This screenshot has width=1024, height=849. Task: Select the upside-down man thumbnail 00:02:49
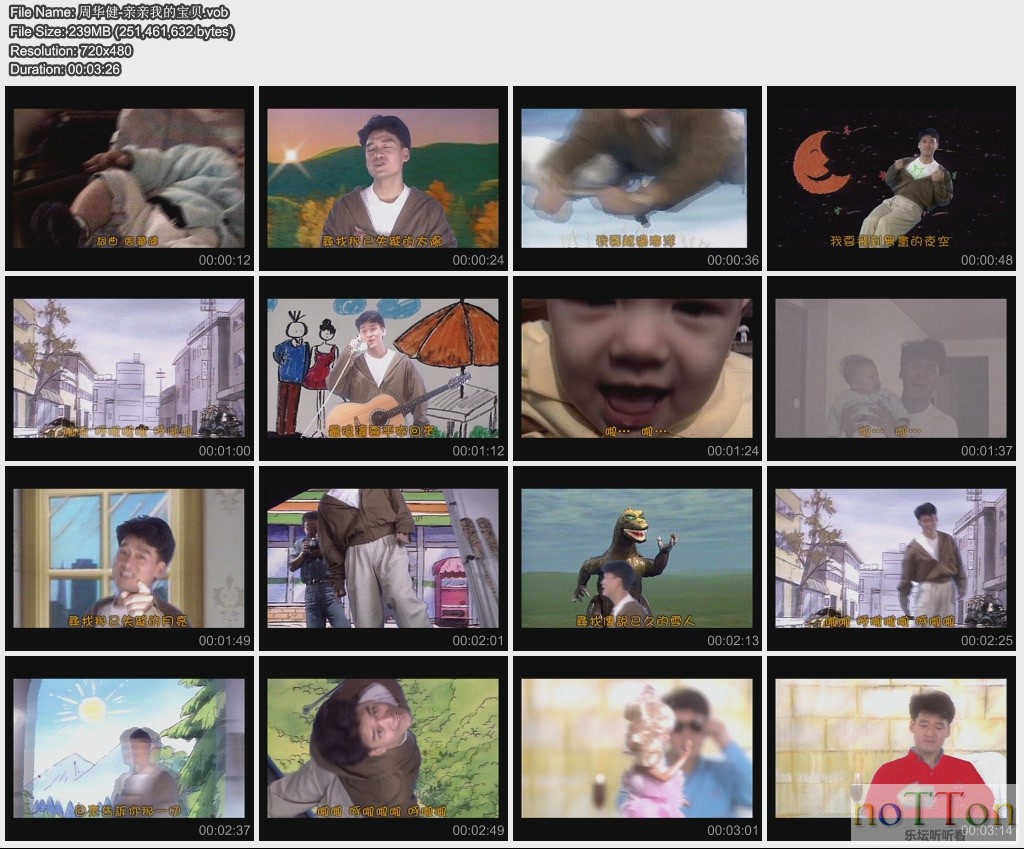(x=383, y=749)
